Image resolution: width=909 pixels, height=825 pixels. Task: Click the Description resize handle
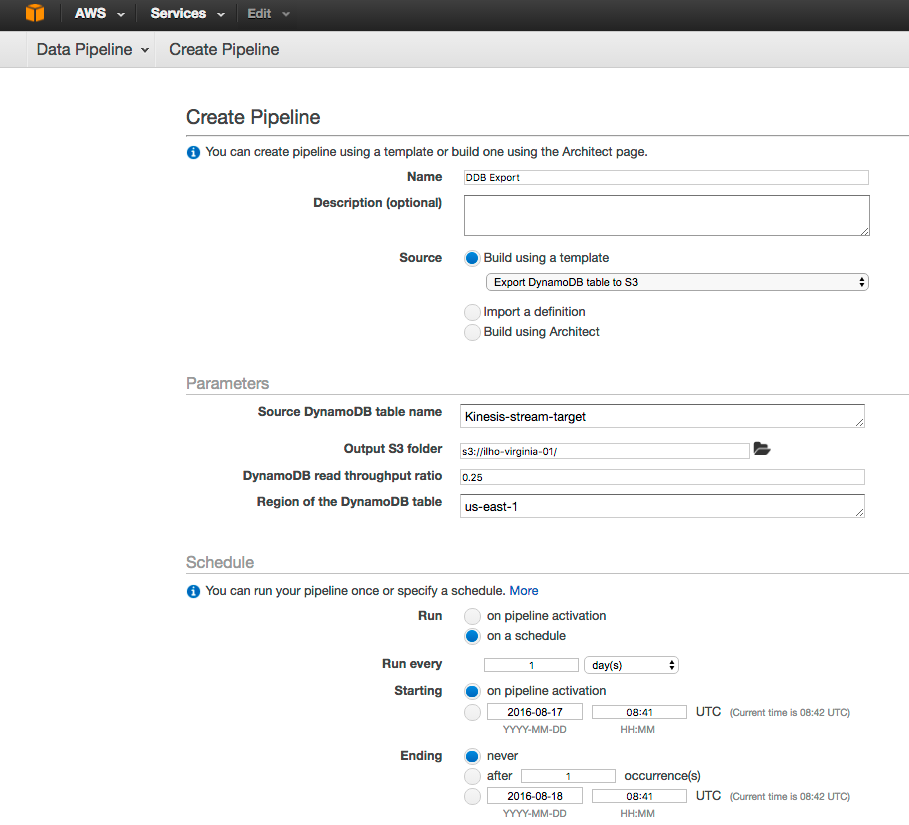pyautogui.click(x=864, y=231)
